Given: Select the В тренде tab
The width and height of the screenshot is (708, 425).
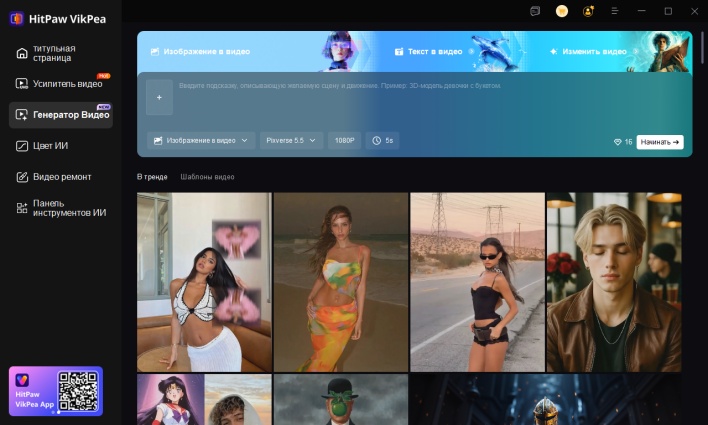Looking at the screenshot, I should [x=153, y=177].
